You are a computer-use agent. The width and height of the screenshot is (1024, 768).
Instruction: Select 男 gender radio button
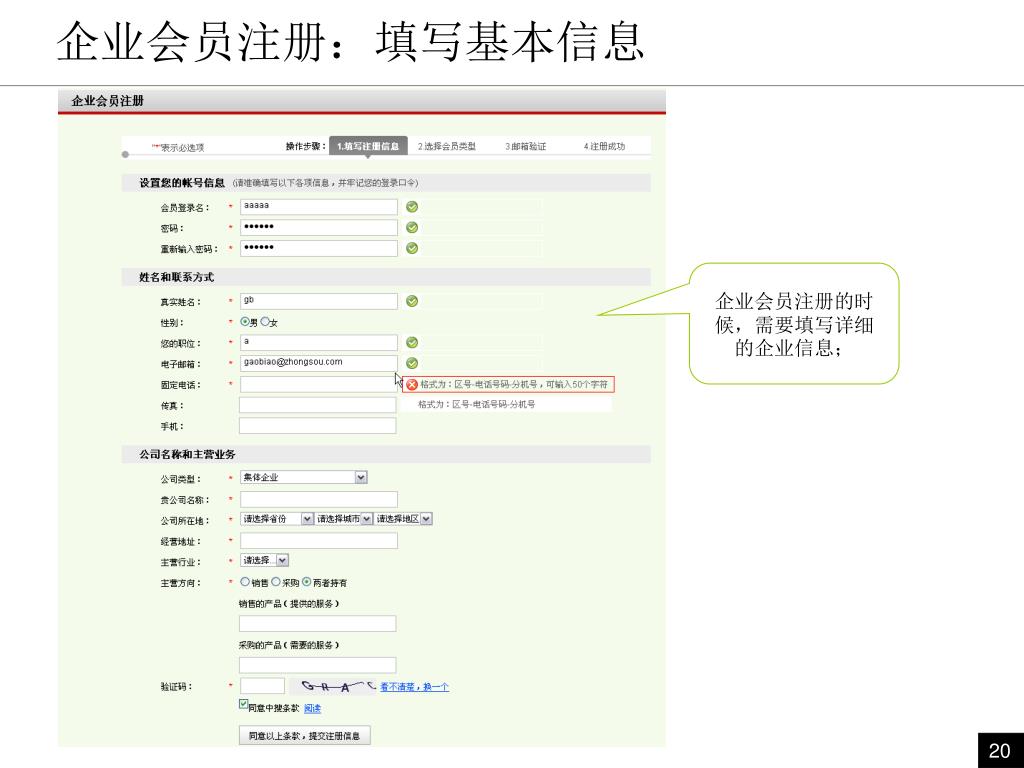(245, 321)
